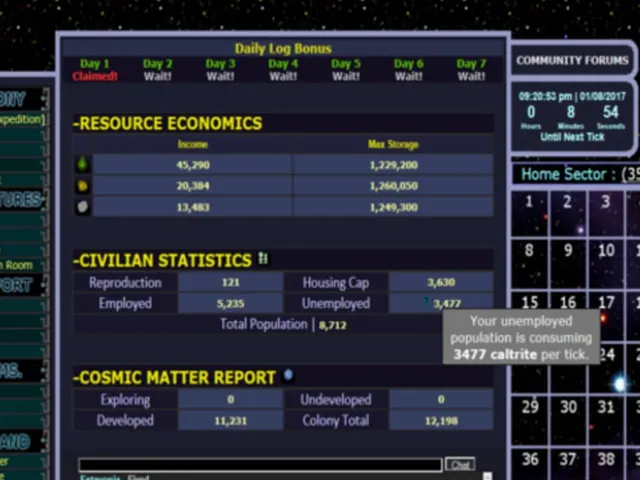Open the Community Forums link
This screenshot has width=640, height=480.
click(572, 60)
